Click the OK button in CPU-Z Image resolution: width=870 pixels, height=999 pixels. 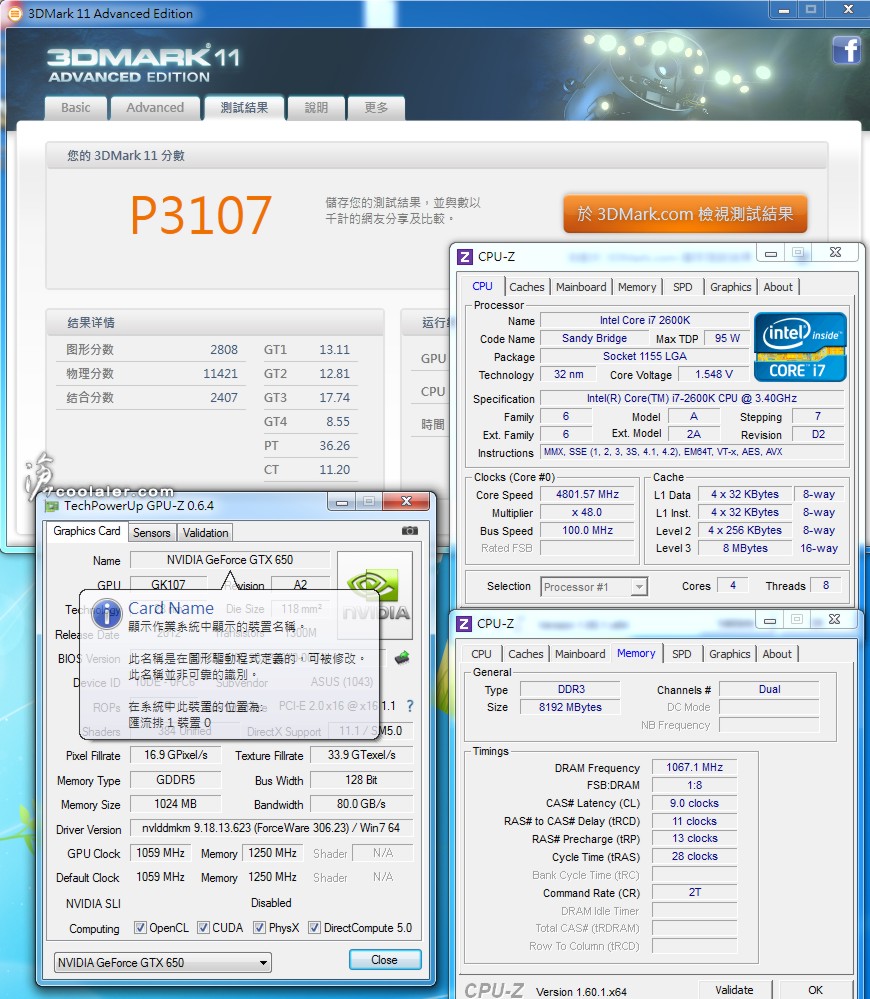tap(815, 989)
